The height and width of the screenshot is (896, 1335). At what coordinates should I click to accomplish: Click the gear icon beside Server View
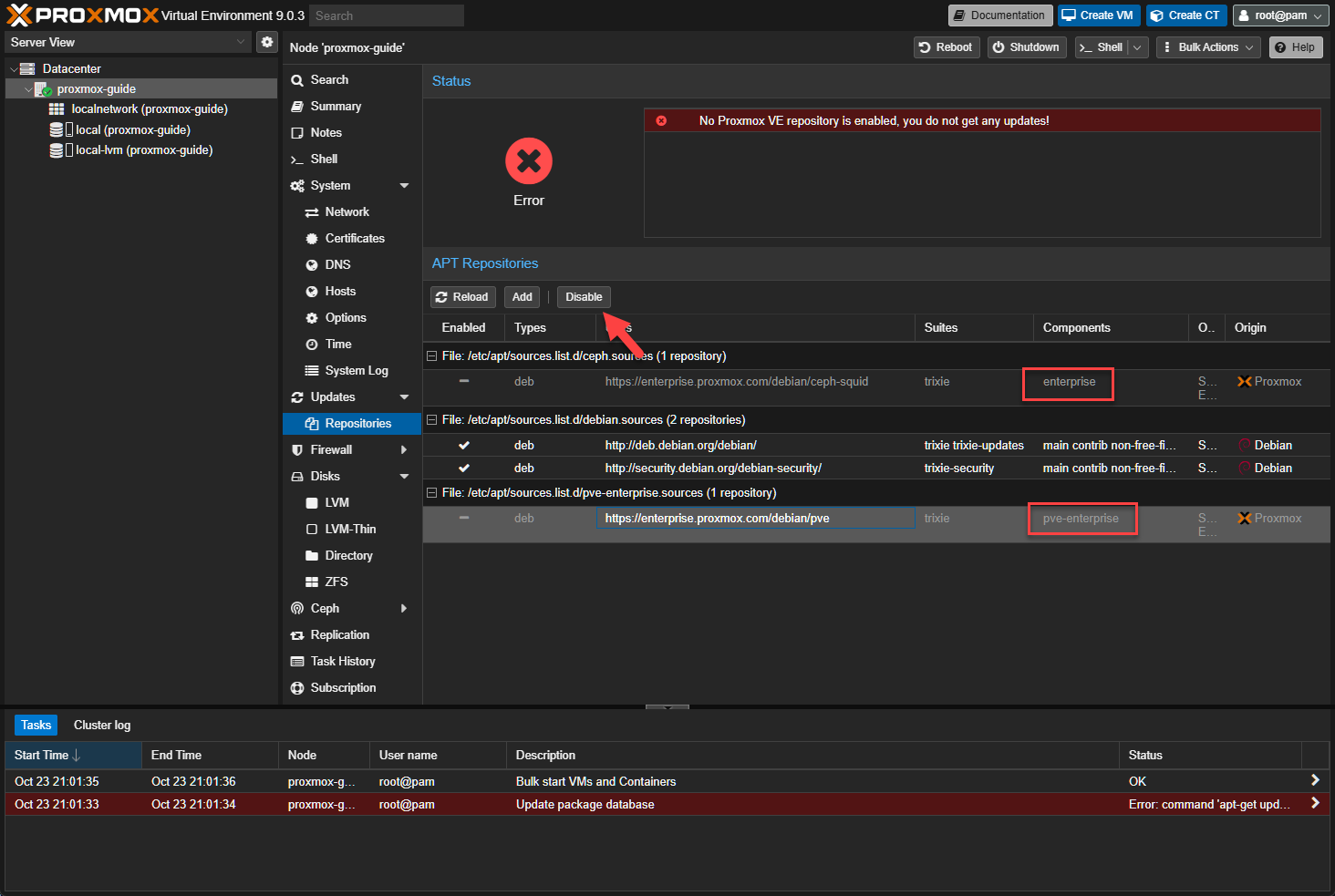pos(266,42)
